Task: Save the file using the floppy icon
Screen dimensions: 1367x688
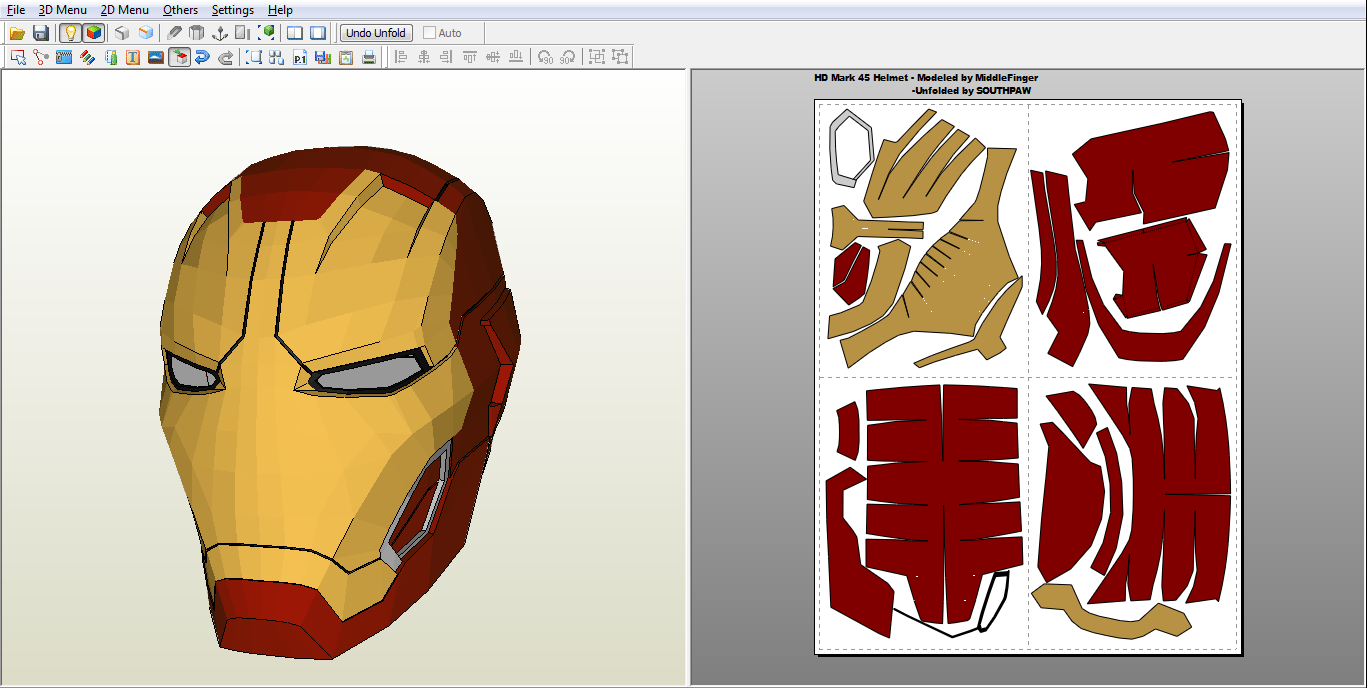Action: pyautogui.click(x=41, y=33)
